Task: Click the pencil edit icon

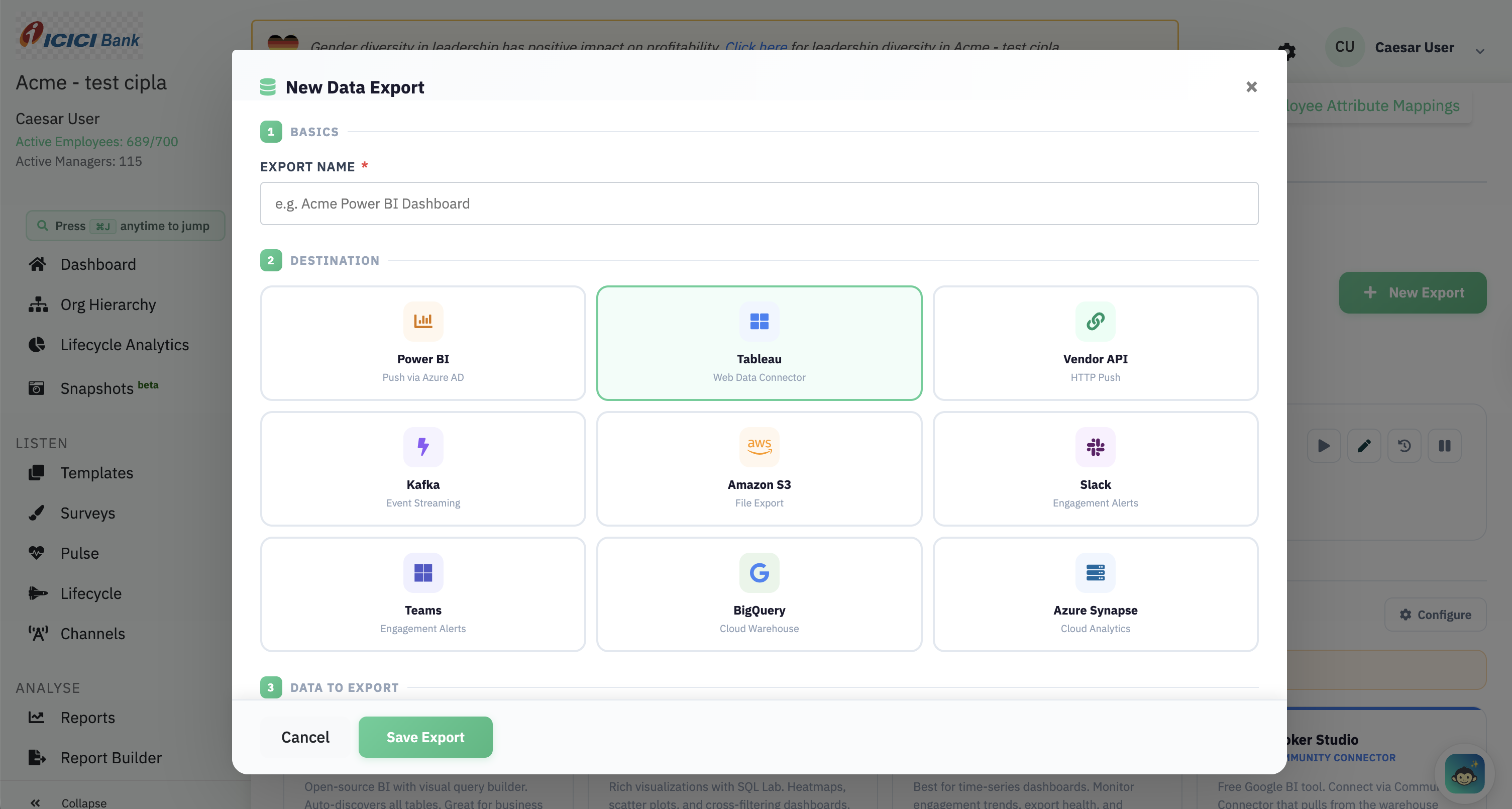Action: pos(1364,446)
